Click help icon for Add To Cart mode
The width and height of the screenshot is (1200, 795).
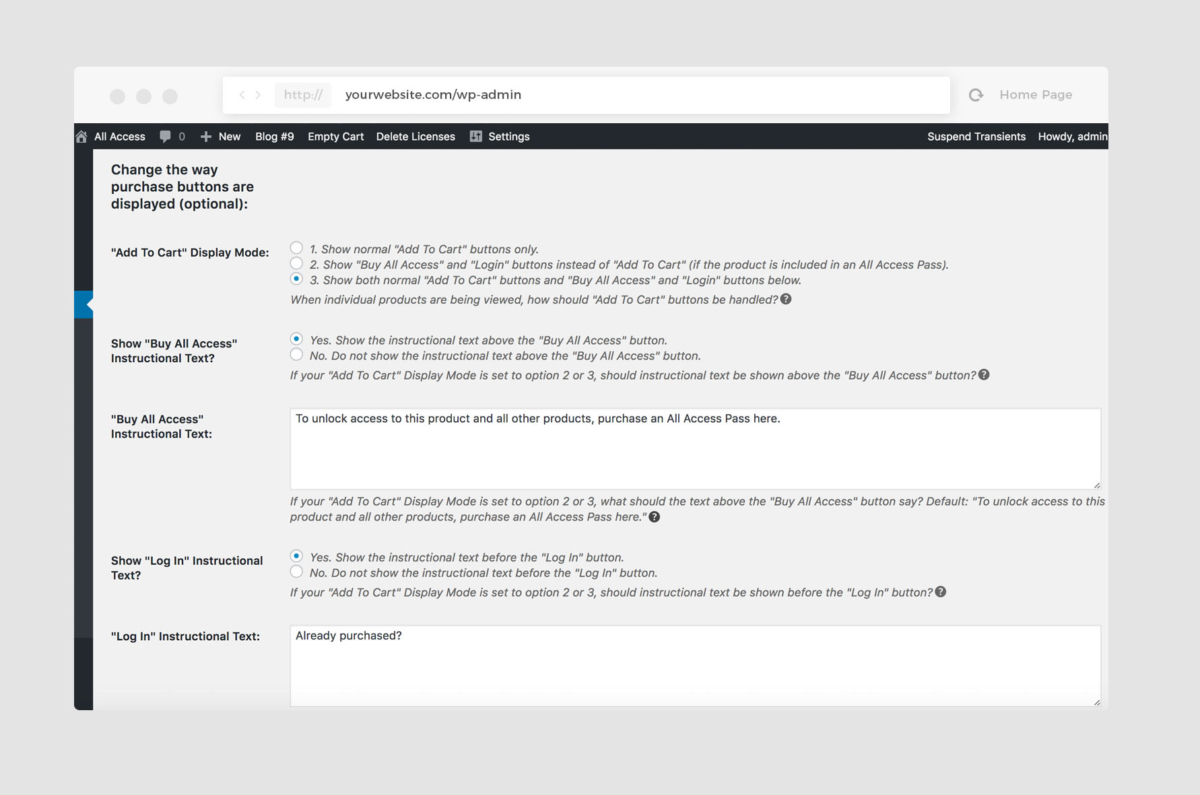click(x=786, y=299)
